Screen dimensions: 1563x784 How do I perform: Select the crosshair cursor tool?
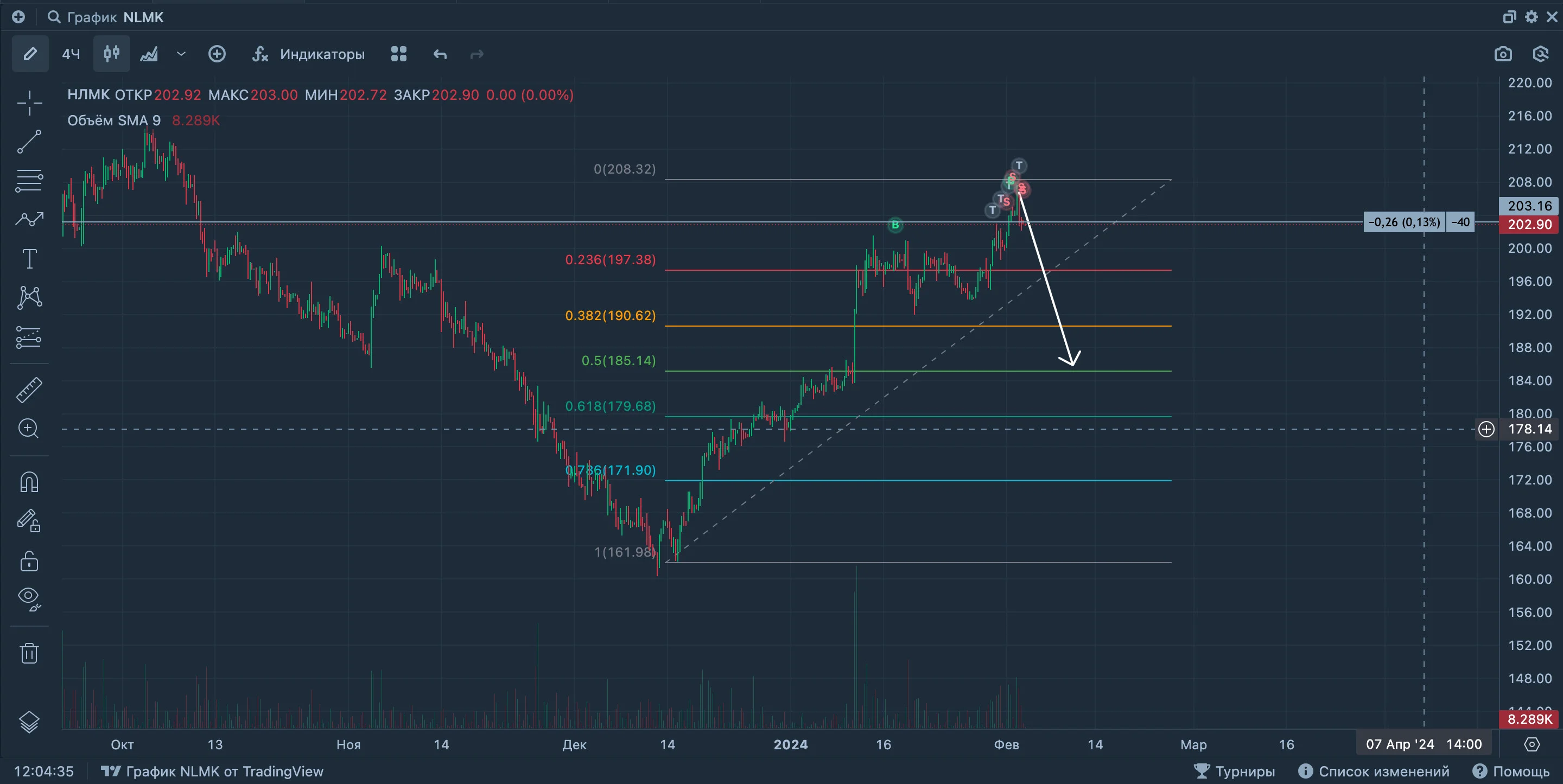(29, 103)
